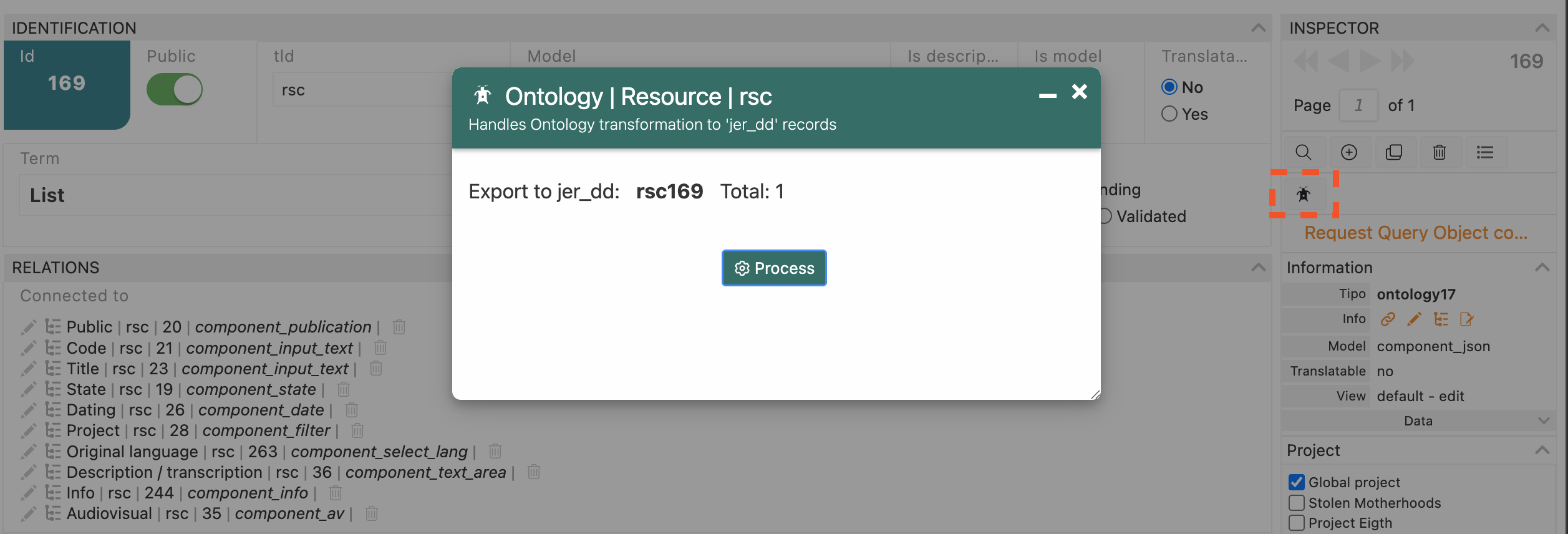Select the Yes translatable radio button

point(1169,114)
